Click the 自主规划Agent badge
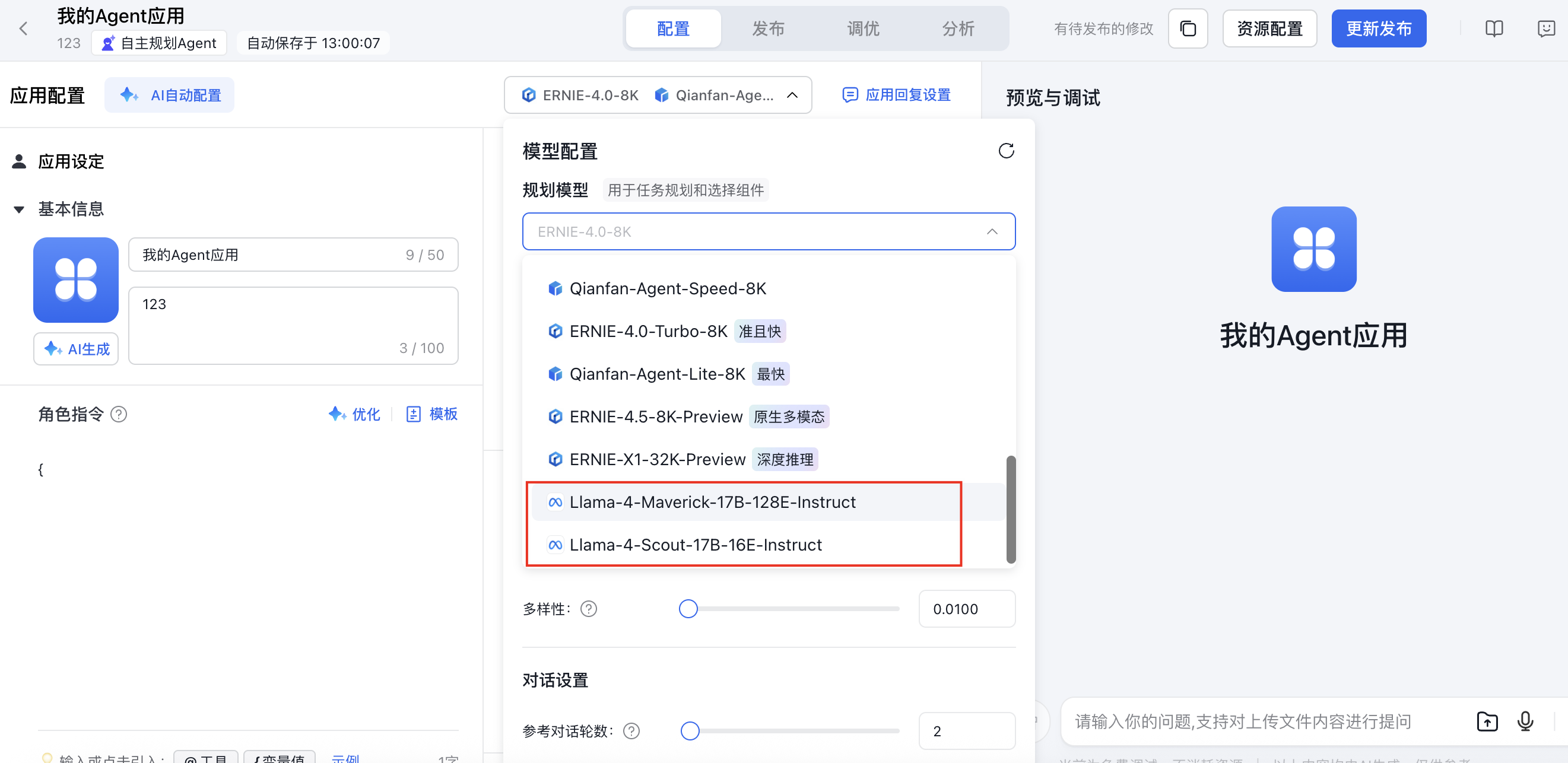The height and width of the screenshot is (763, 1568). [x=159, y=43]
